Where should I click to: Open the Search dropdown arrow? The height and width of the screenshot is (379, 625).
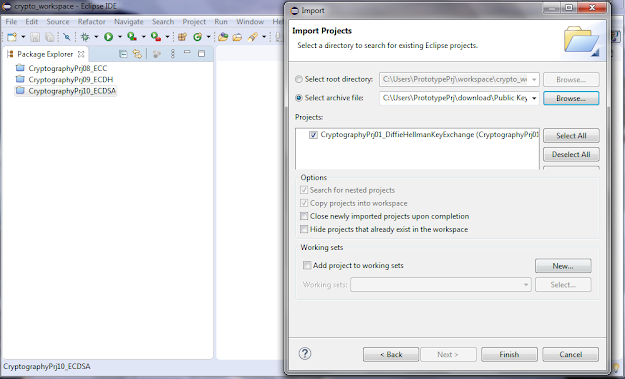pyautogui.click(x=264, y=37)
